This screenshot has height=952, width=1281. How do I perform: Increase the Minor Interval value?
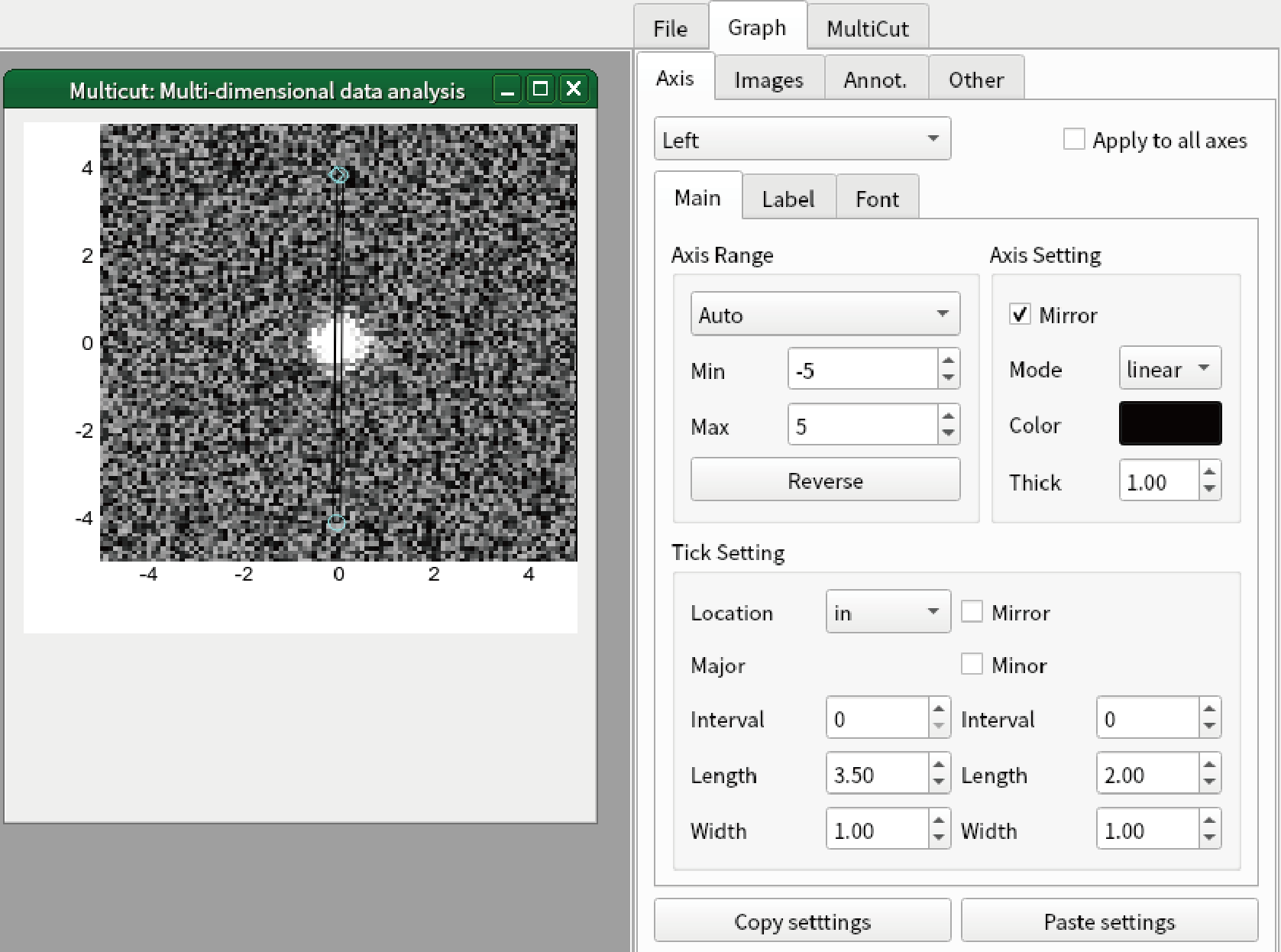click(1209, 709)
